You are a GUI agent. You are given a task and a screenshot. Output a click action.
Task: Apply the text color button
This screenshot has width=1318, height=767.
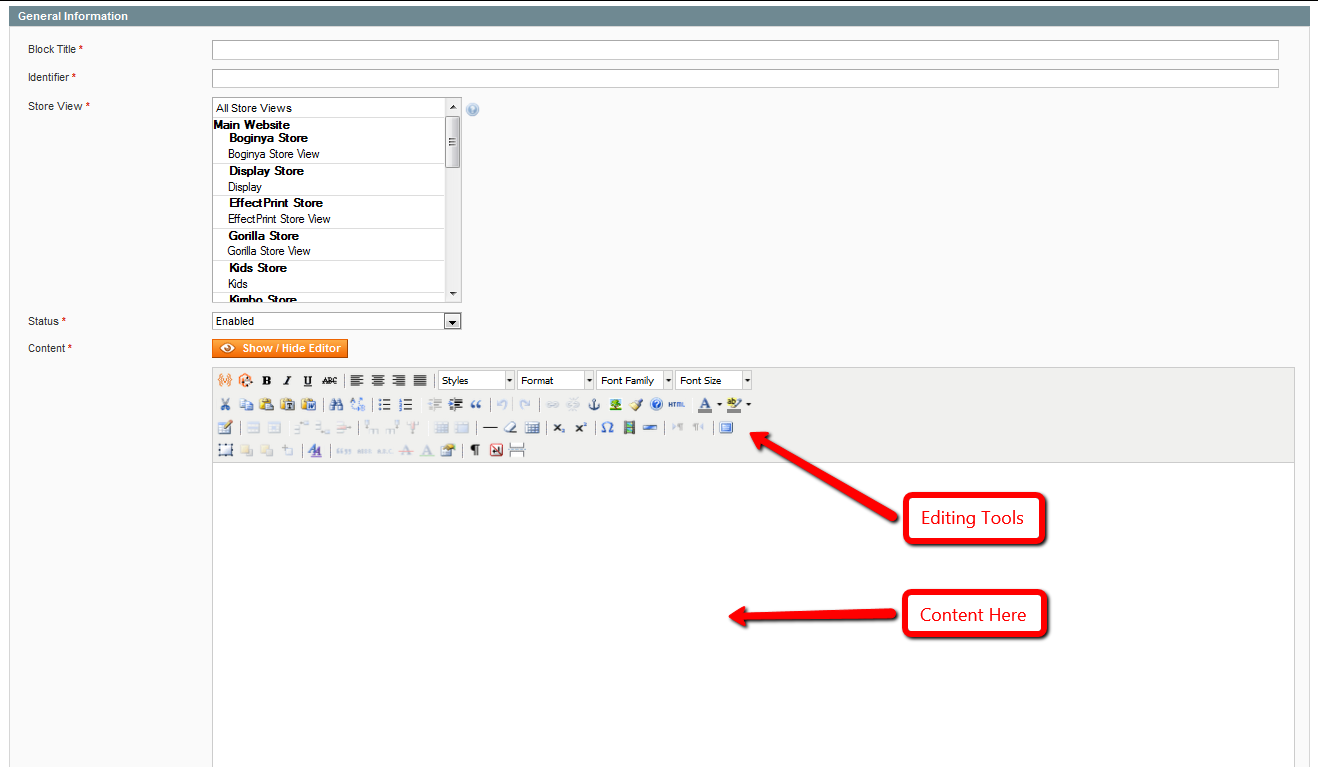(705, 404)
